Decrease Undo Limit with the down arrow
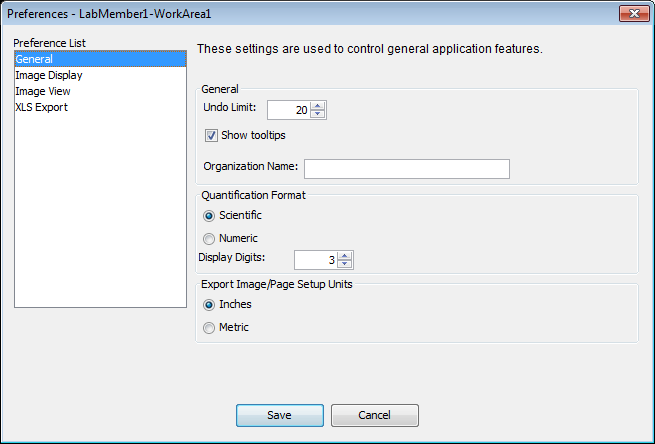 tap(318, 114)
